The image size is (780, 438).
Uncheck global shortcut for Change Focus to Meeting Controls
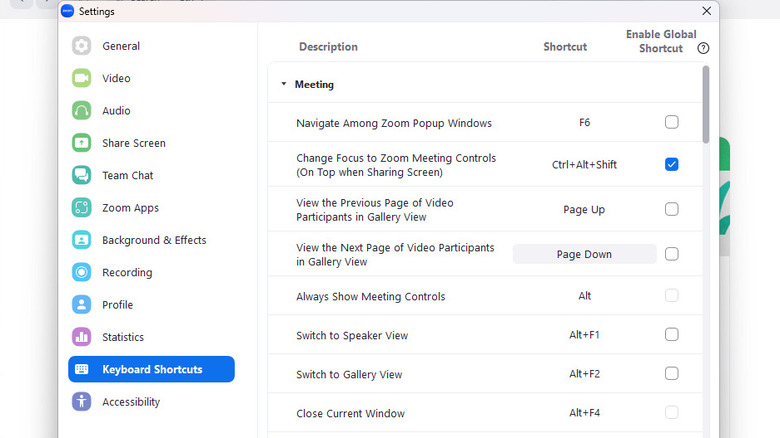(x=671, y=164)
